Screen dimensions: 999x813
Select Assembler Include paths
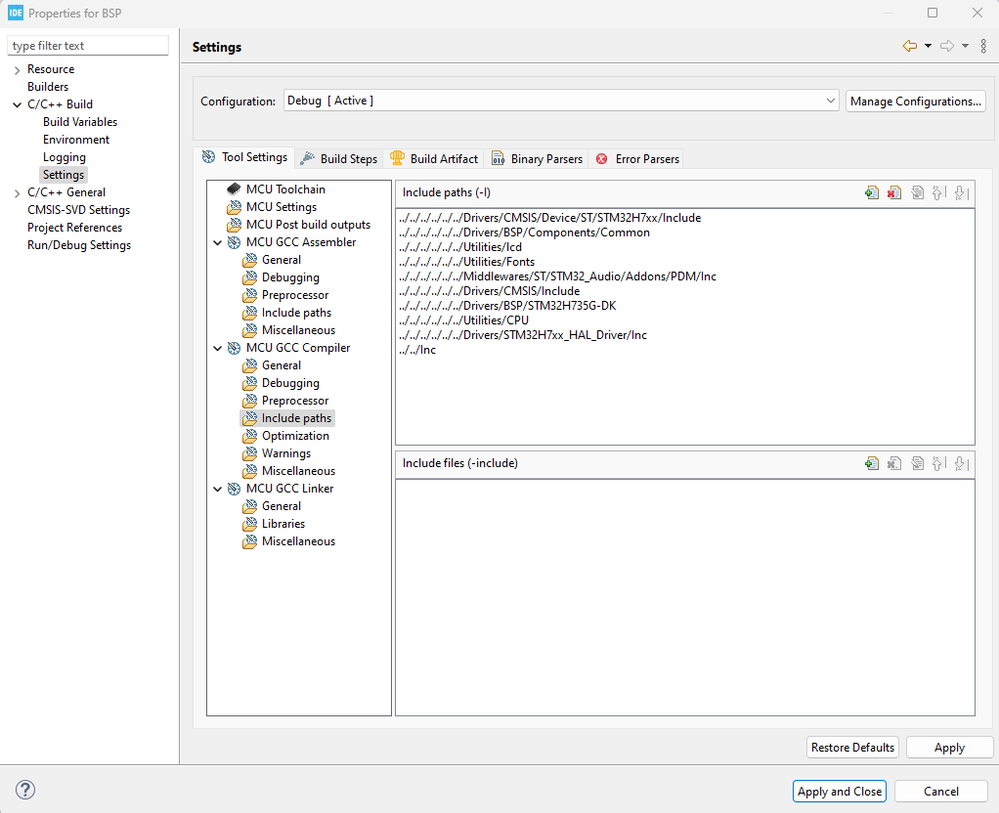pos(287,313)
